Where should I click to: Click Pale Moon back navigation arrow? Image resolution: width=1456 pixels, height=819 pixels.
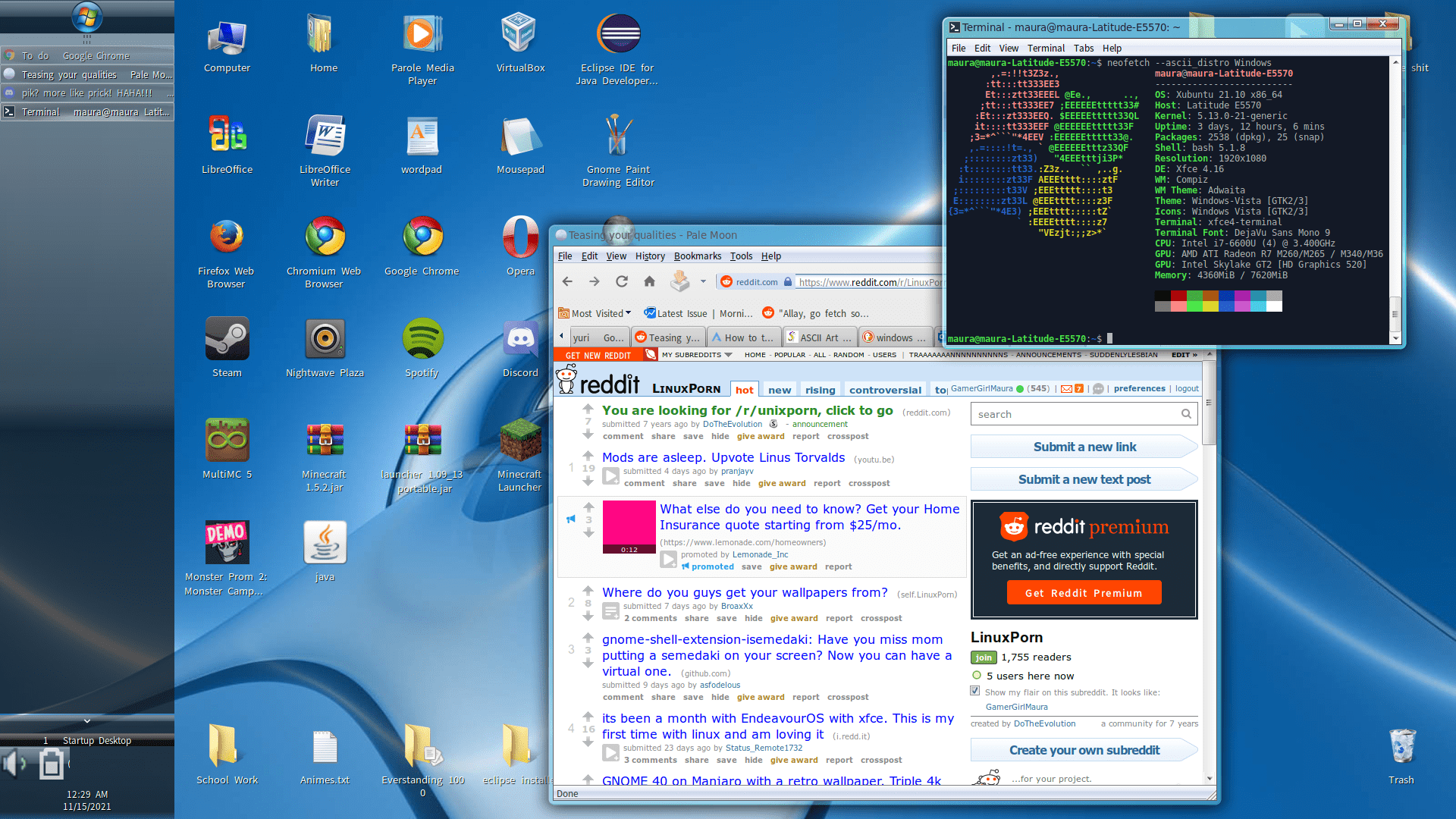(567, 281)
